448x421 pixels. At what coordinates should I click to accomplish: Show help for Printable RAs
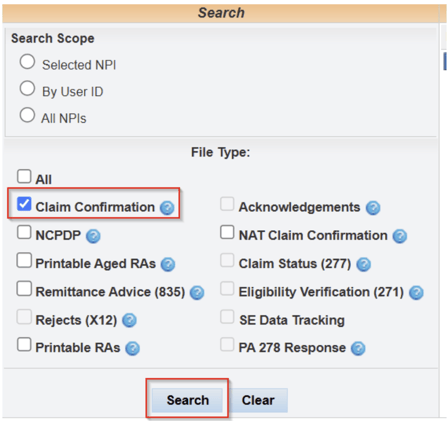(132, 348)
